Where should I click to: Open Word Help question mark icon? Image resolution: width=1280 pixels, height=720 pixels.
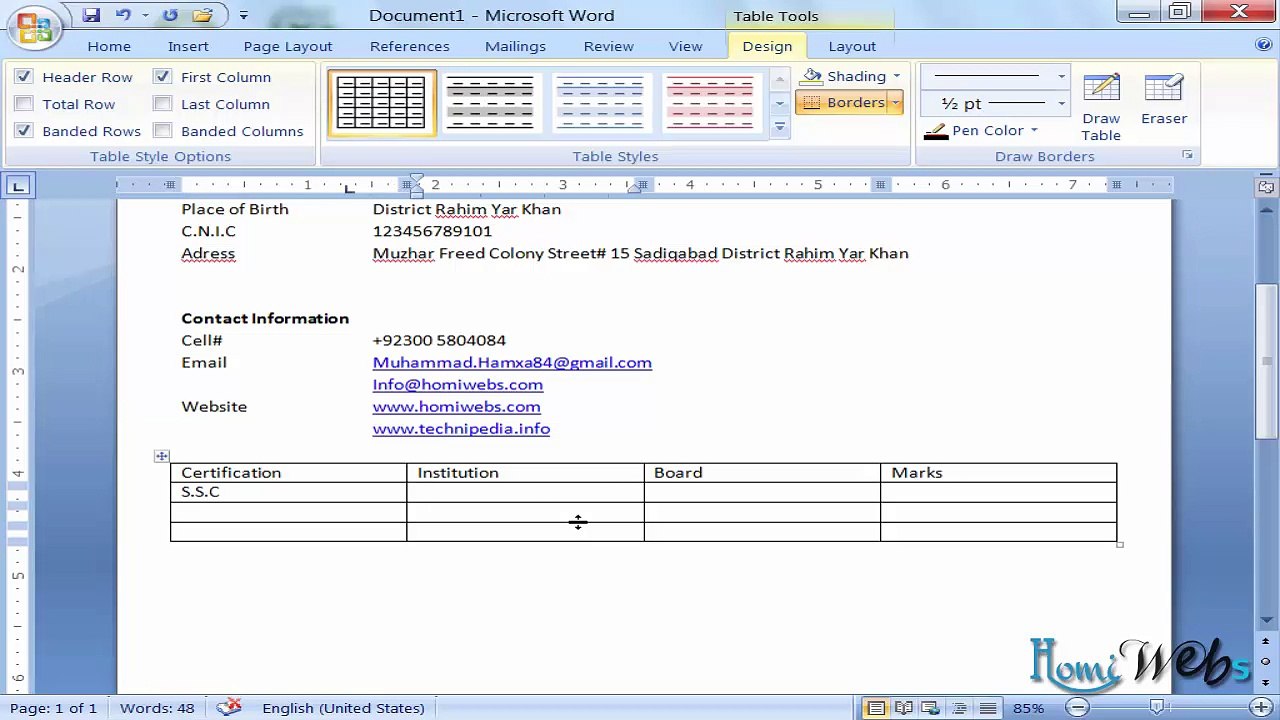tap(1263, 45)
